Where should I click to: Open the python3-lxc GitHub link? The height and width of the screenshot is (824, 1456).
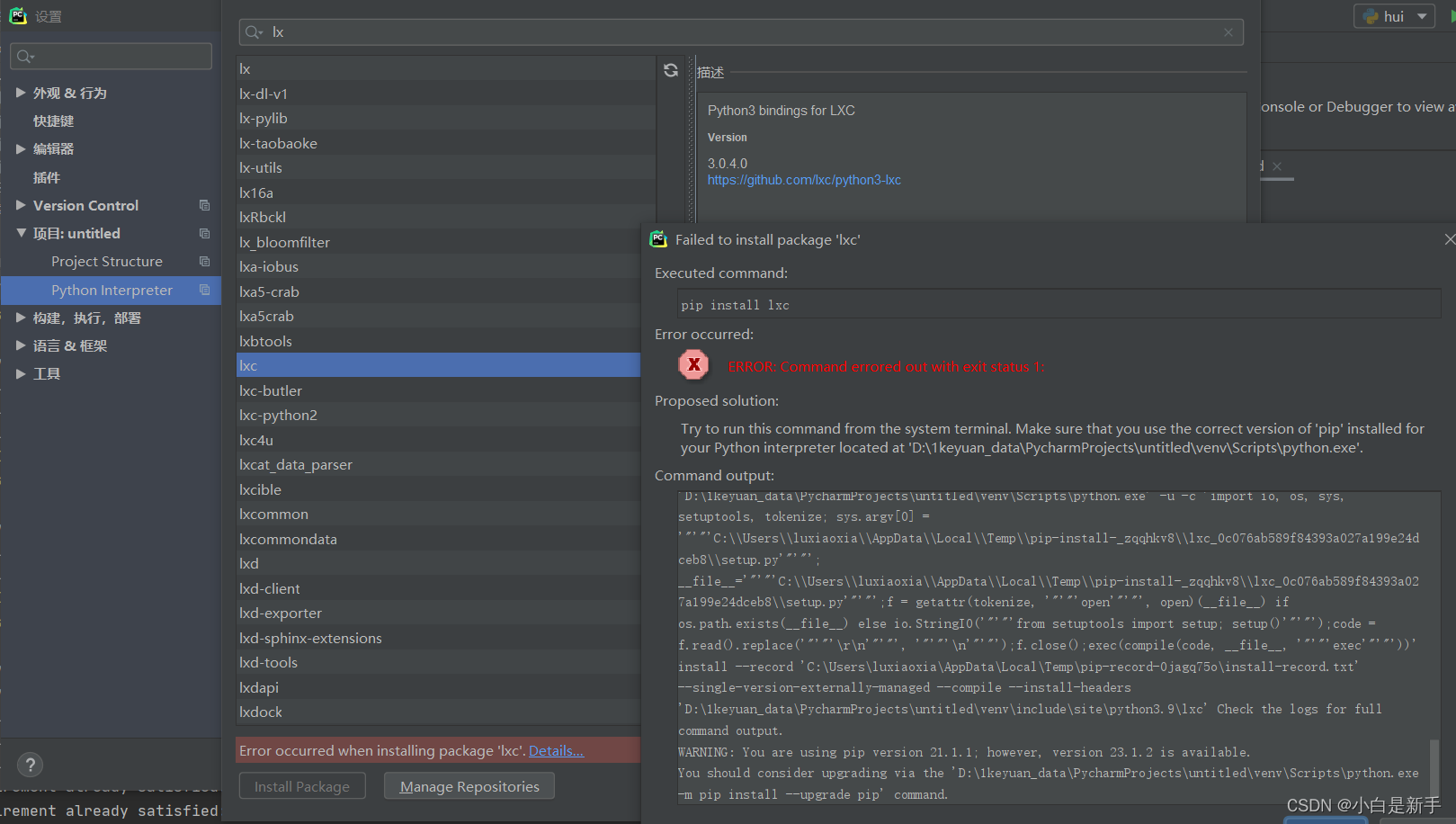803,180
